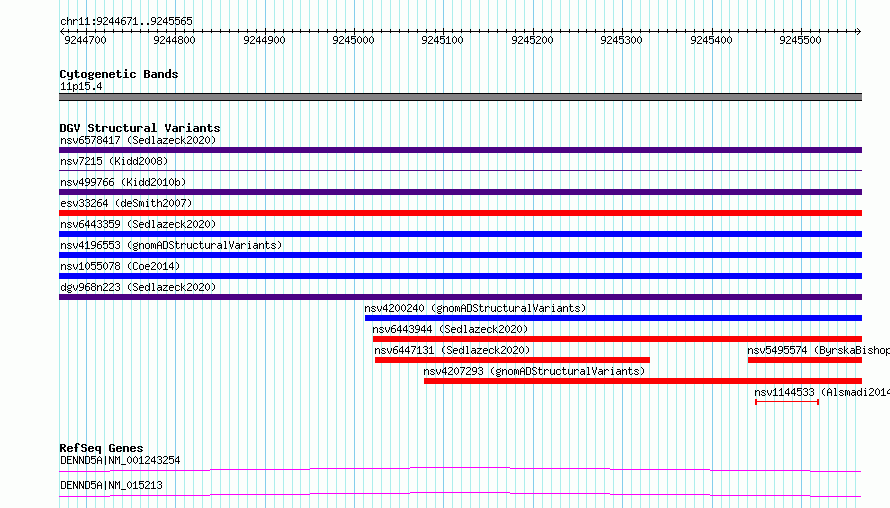Click ruler position 9245100
Screen dimensions: 890x508
442,40
